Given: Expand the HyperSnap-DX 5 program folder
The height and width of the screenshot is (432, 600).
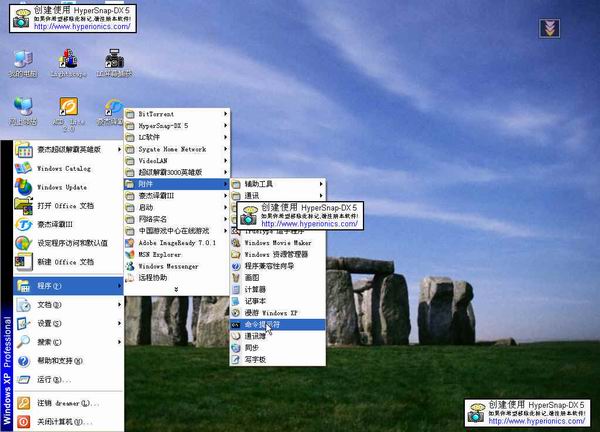Looking at the screenshot, I should (x=177, y=126).
